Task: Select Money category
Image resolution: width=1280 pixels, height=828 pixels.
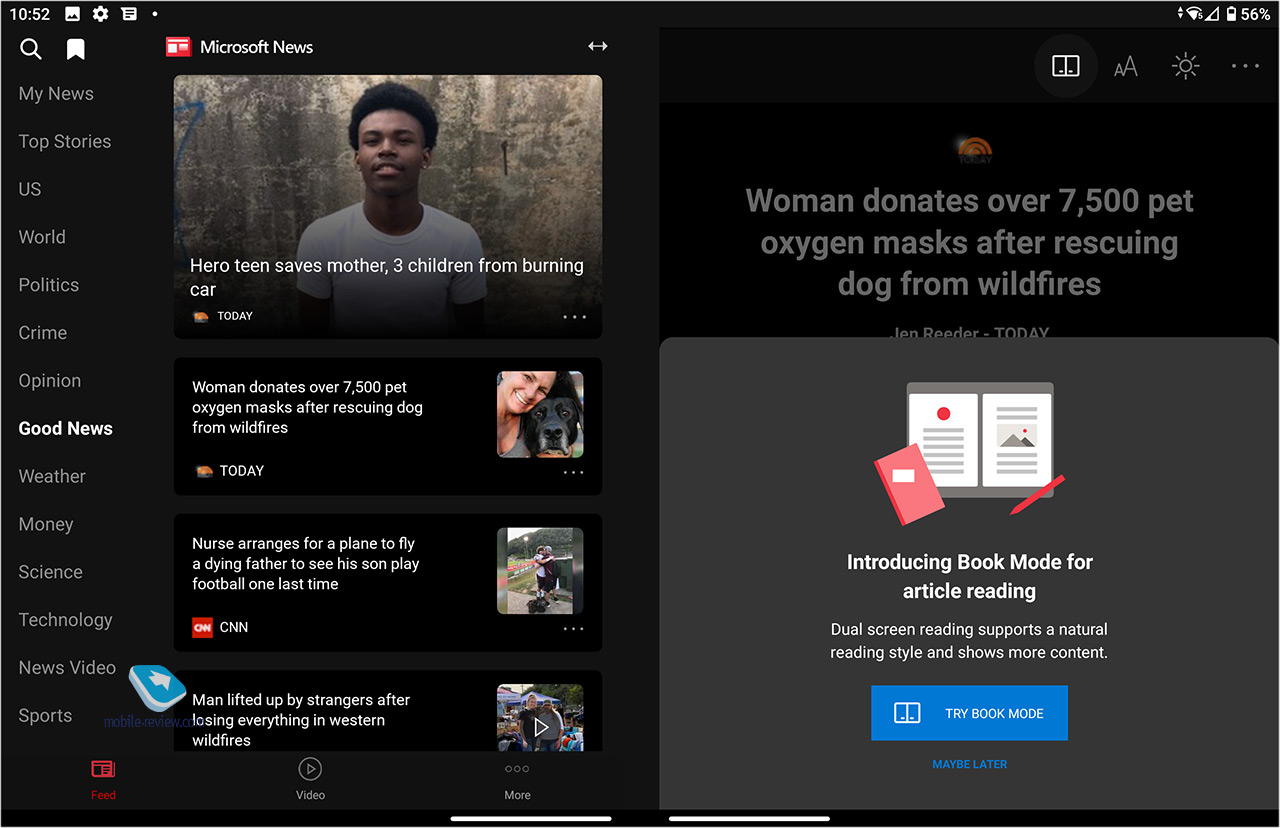Action: pos(46,525)
